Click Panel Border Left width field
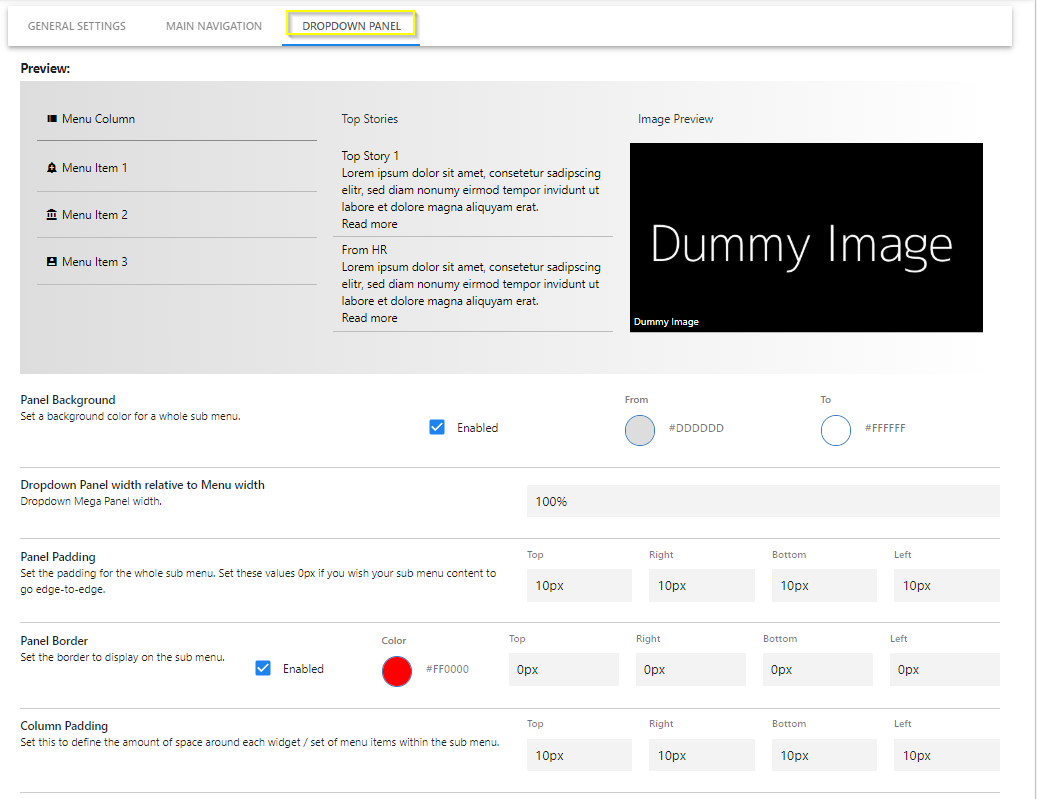The height and width of the screenshot is (799, 1037). point(944,669)
